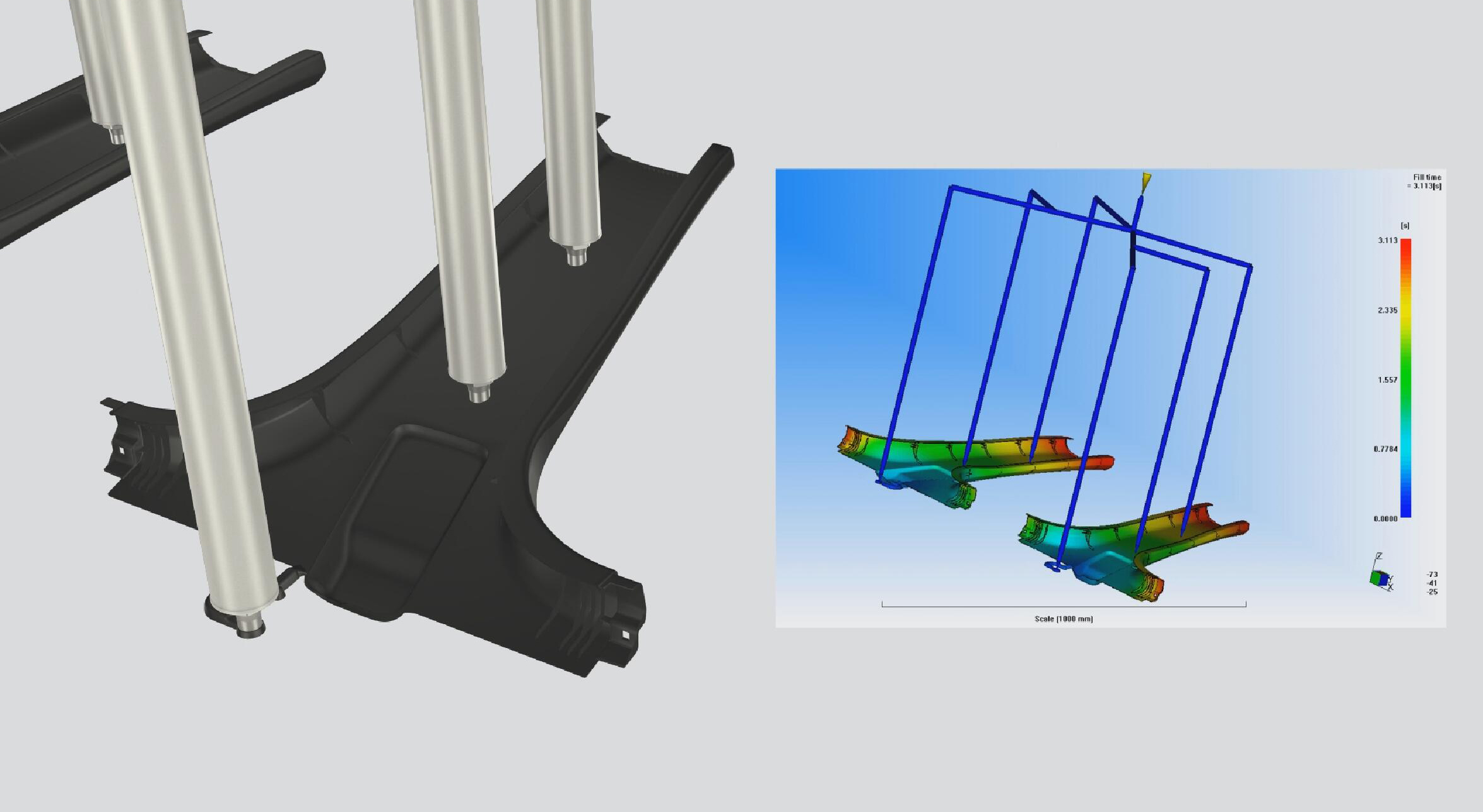The height and width of the screenshot is (812, 1483).
Task: Click the nozzle tip of the front hot runner
Action: (250, 625)
